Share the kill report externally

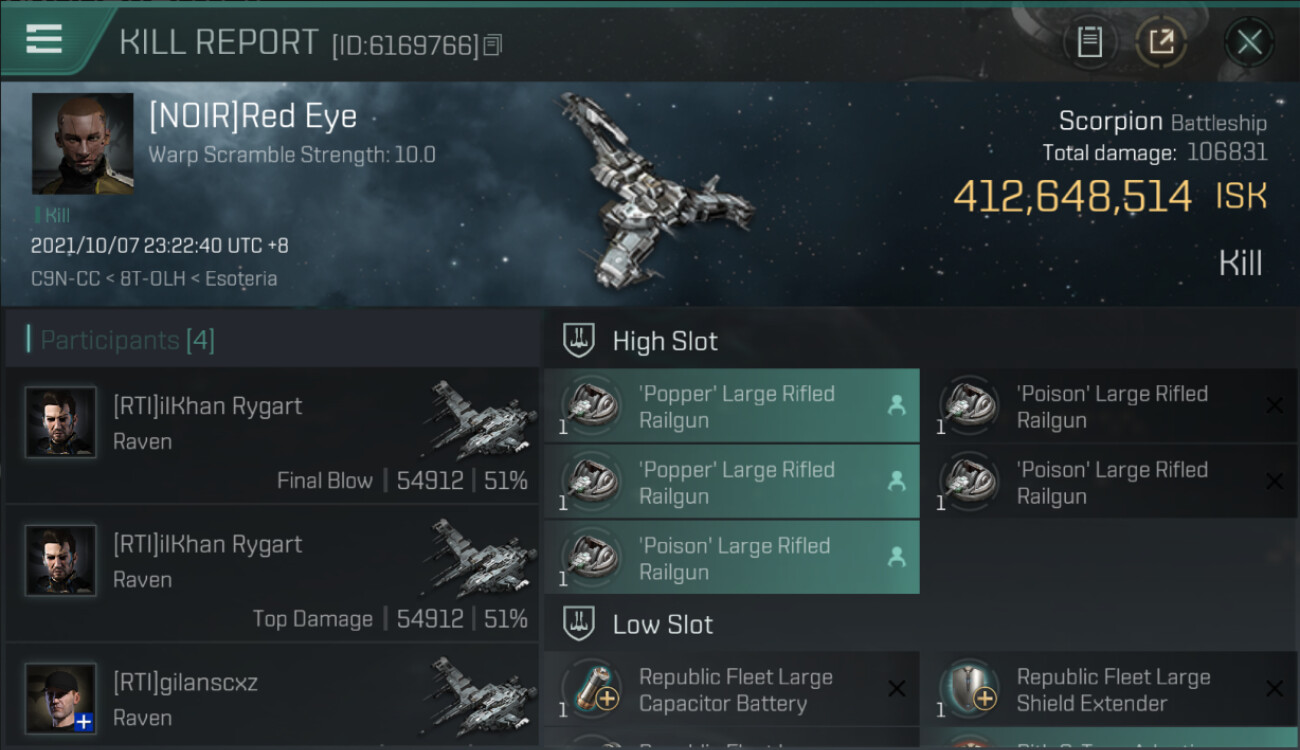pyautogui.click(x=1160, y=42)
